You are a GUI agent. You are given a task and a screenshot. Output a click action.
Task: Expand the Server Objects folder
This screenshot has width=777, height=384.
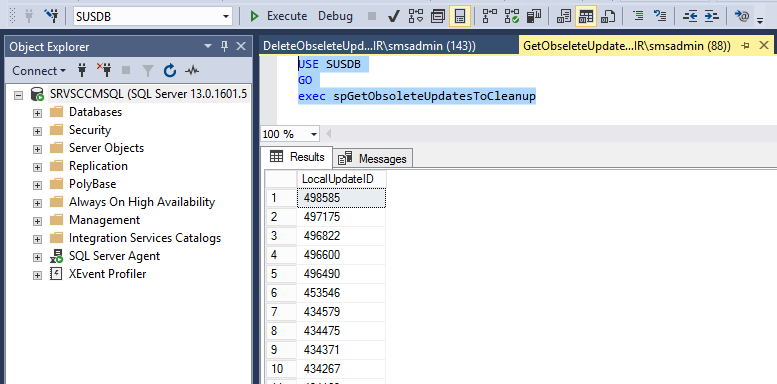pos(37,149)
